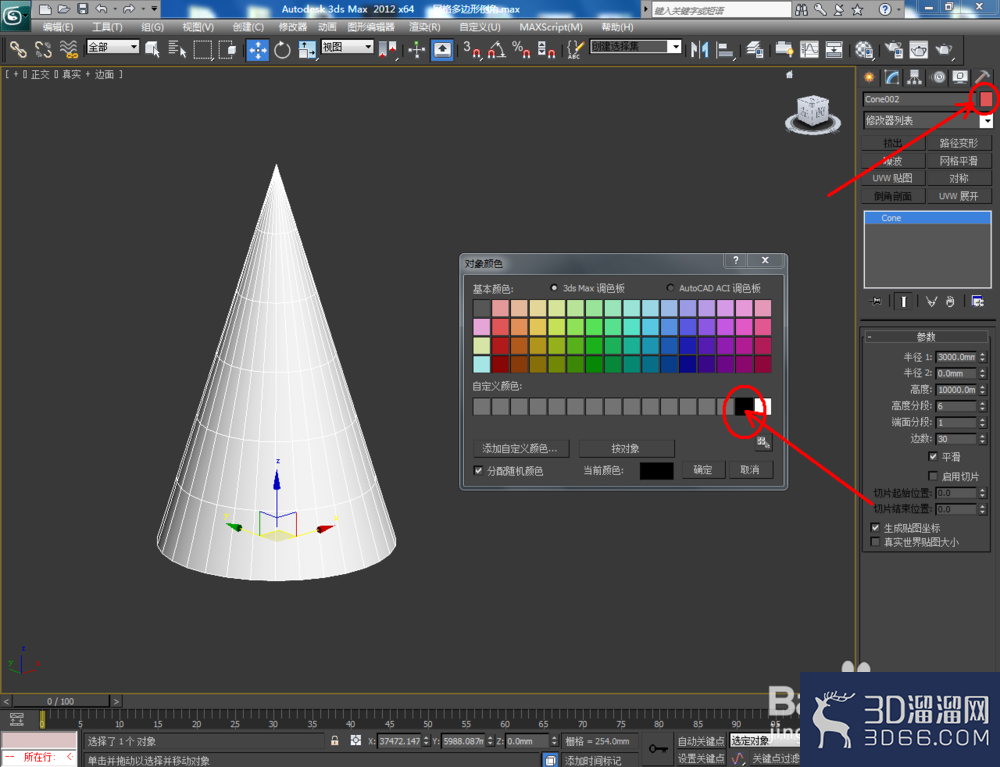Image resolution: width=1000 pixels, height=767 pixels.
Task: Toggle Real-World Map Size checkbox
Action: (875, 541)
